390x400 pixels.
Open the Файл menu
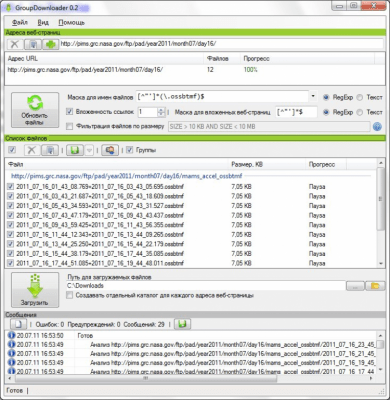click(20, 22)
